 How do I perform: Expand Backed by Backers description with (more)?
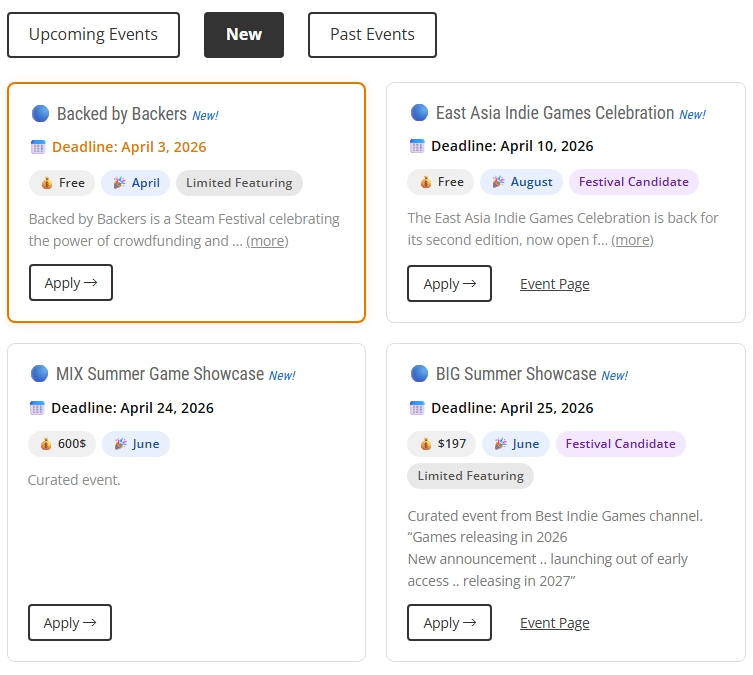(x=267, y=241)
